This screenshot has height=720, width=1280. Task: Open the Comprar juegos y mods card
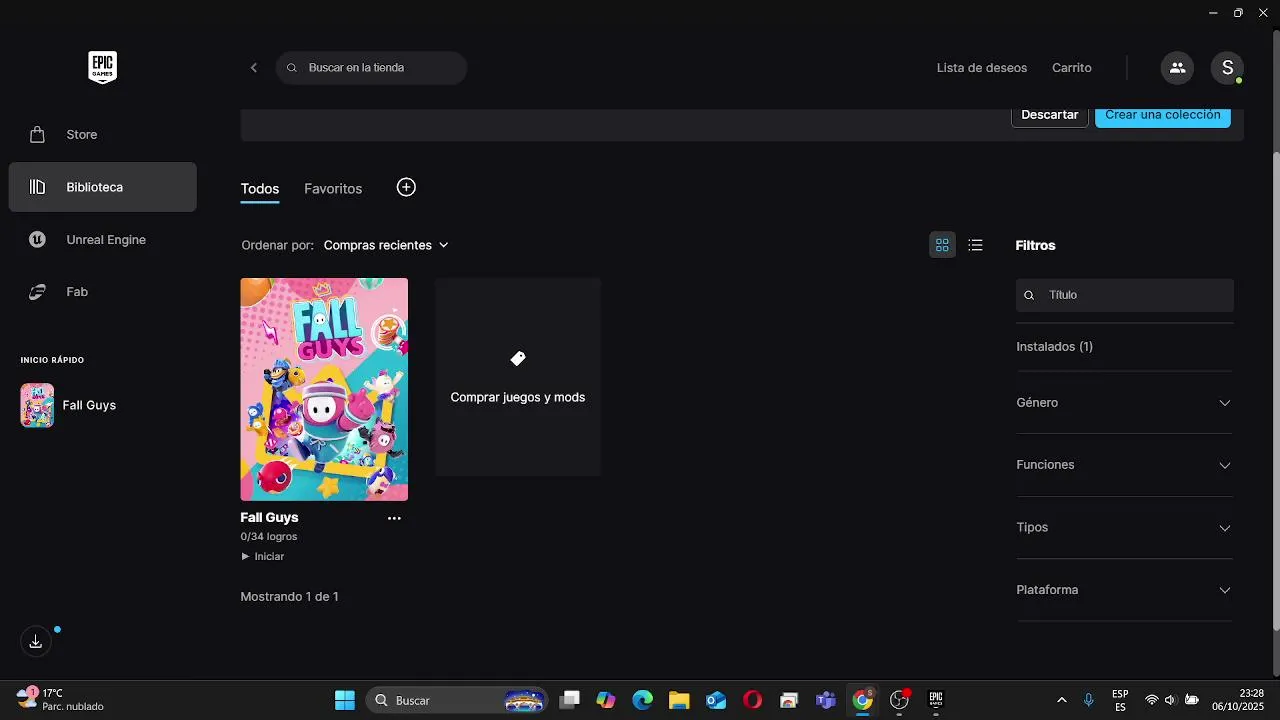pos(518,377)
